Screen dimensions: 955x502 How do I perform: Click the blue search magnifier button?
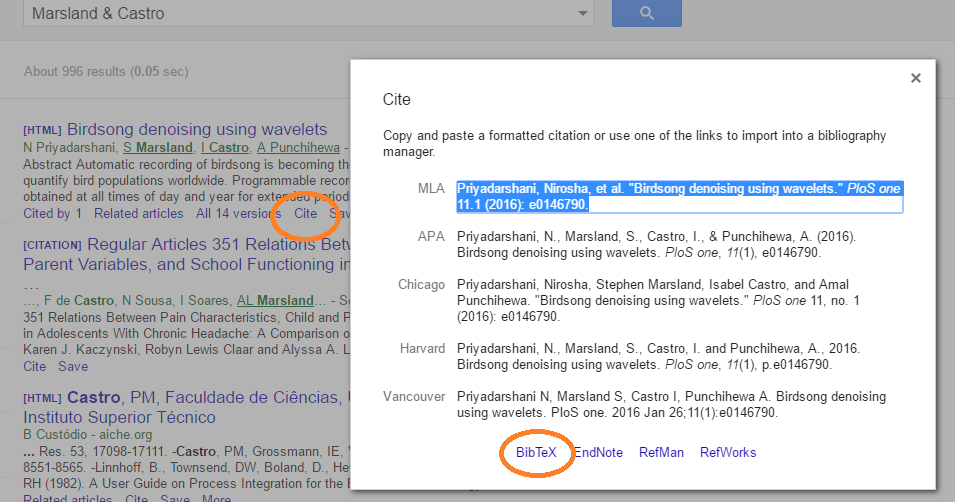647,13
